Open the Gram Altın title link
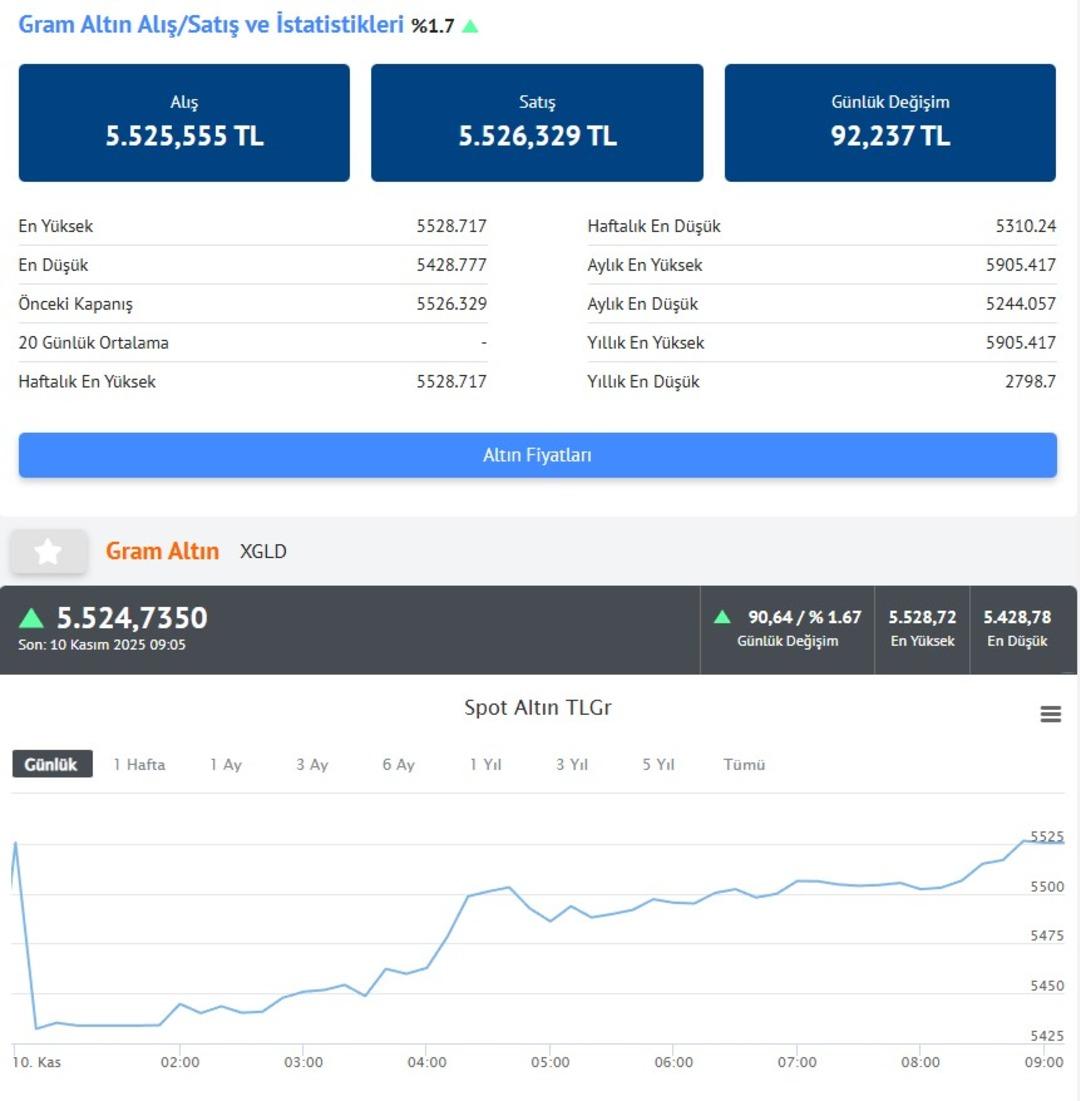1080x1101 pixels. click(x=162, y=551)
